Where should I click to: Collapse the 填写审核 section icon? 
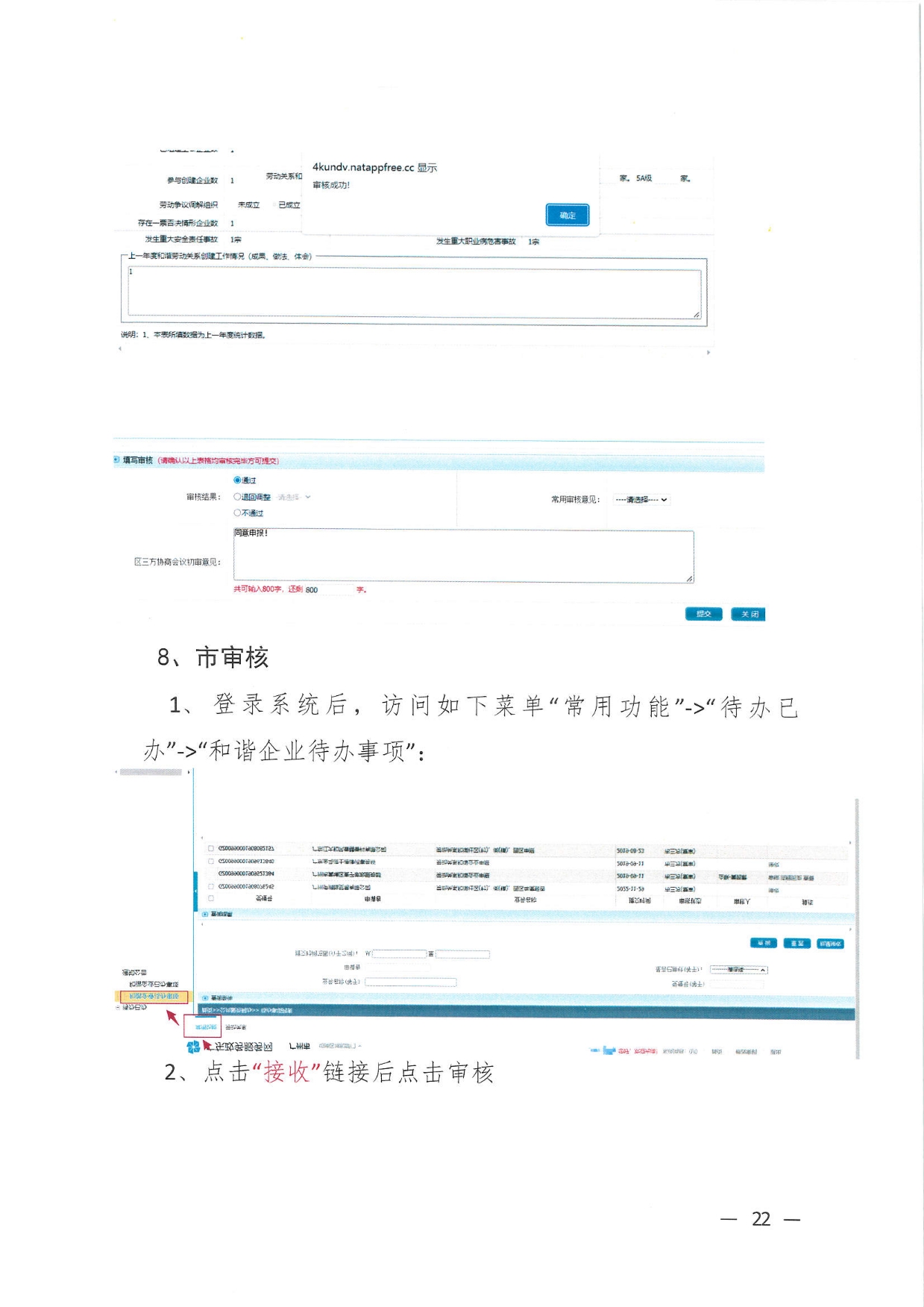[116, 460]
